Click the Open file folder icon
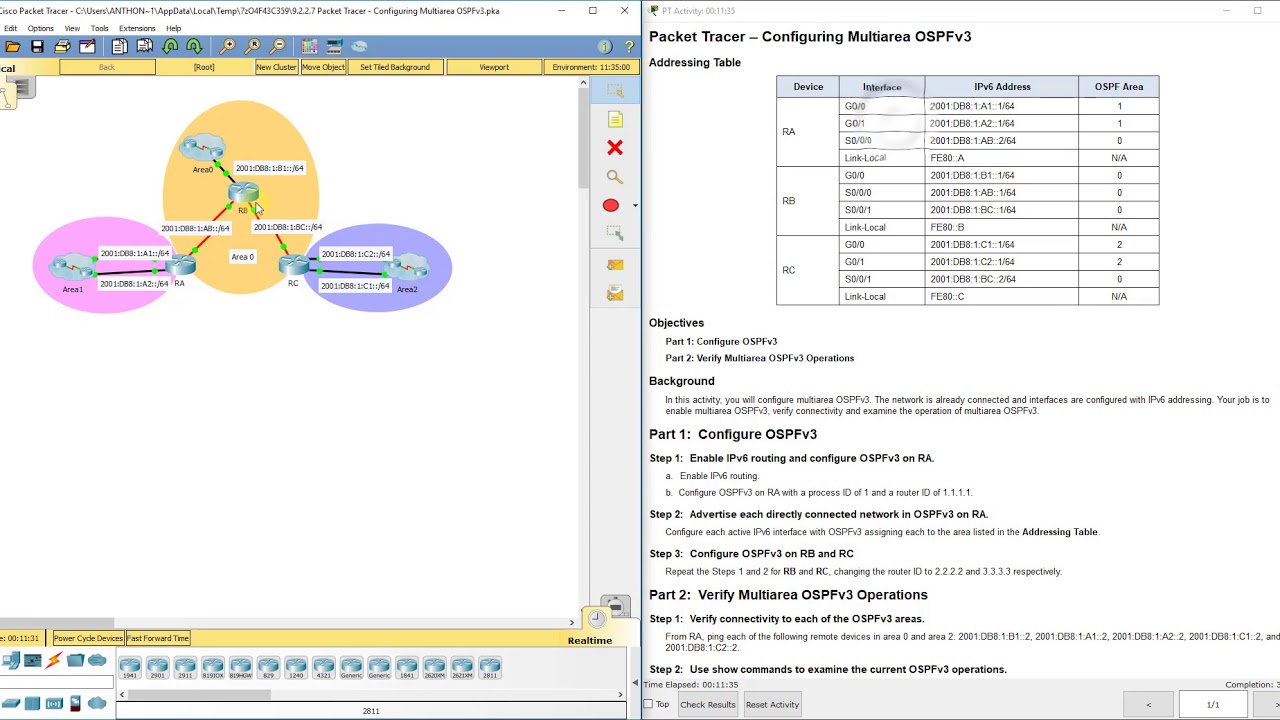This screenshot has height=720, width=1280. (13, 47)
